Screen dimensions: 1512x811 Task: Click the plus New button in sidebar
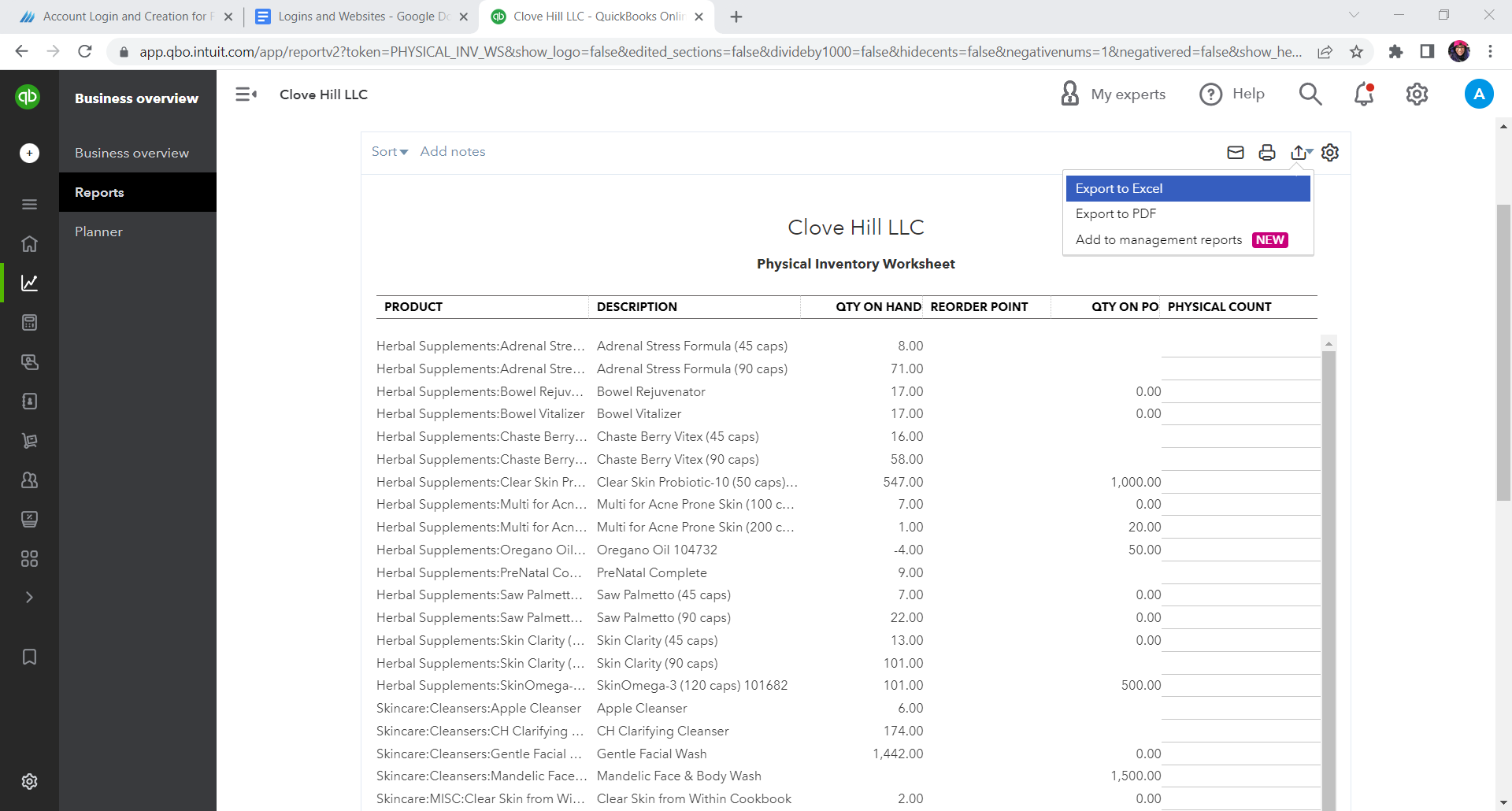[29, 153]
